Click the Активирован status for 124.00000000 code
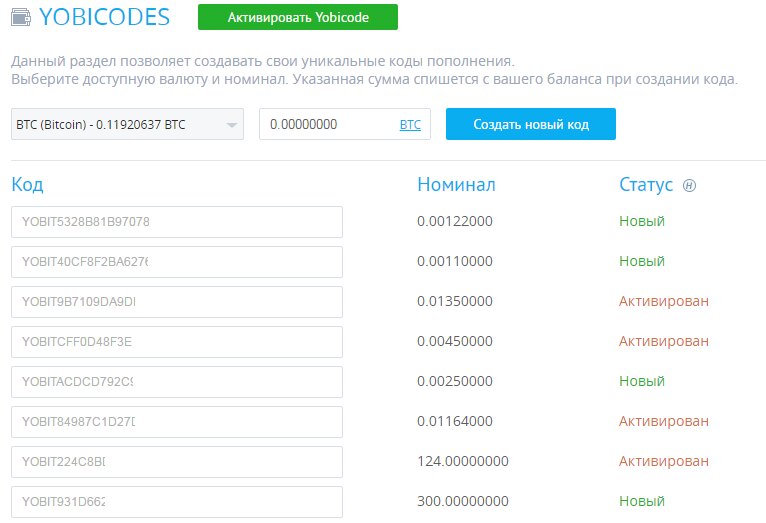Image resolution: width=766 pixels, height=523 pixels. pos(663,461)
